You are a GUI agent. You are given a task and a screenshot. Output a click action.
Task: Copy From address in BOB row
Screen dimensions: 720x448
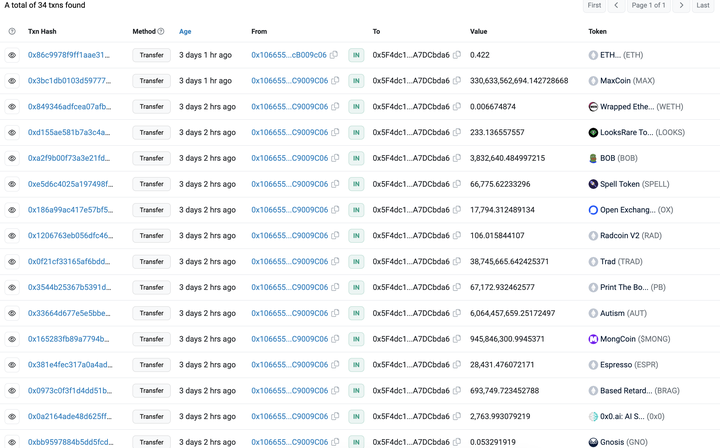coord(335,158)
